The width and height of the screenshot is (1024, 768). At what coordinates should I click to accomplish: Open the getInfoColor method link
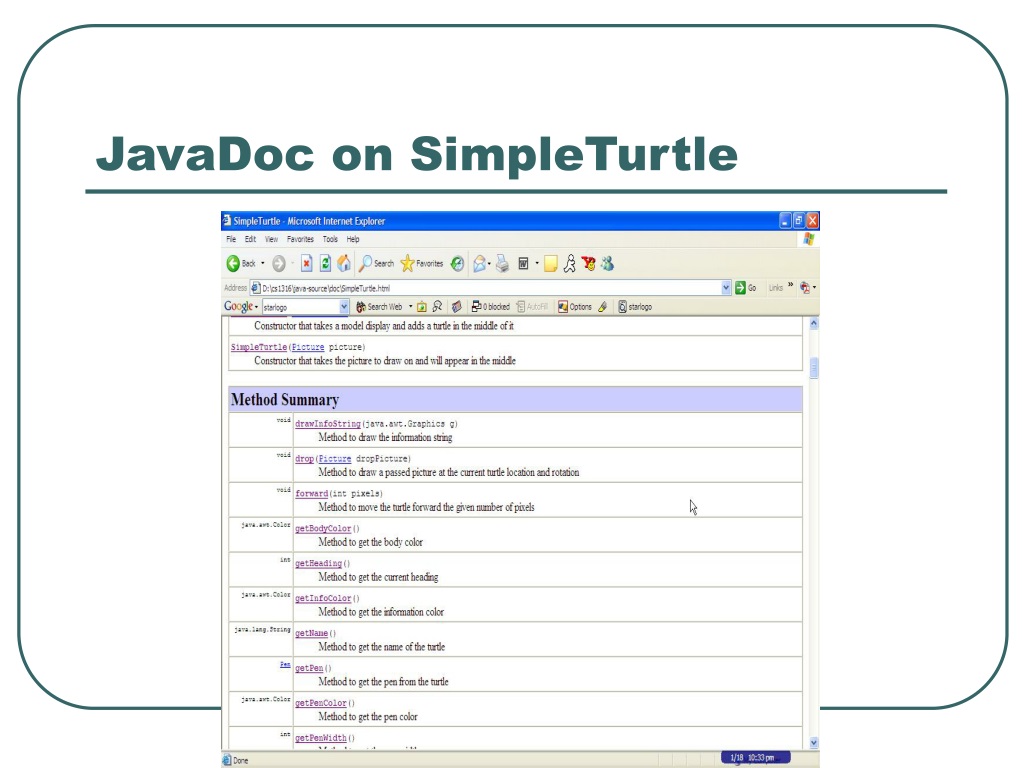tap(323, 598)
